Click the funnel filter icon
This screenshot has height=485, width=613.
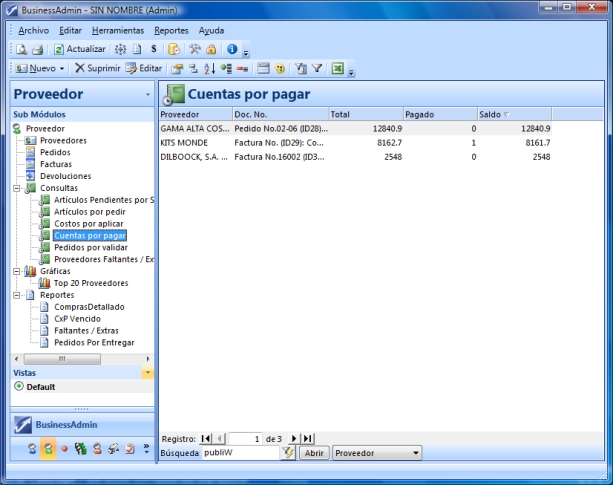[x=316, y=69]
